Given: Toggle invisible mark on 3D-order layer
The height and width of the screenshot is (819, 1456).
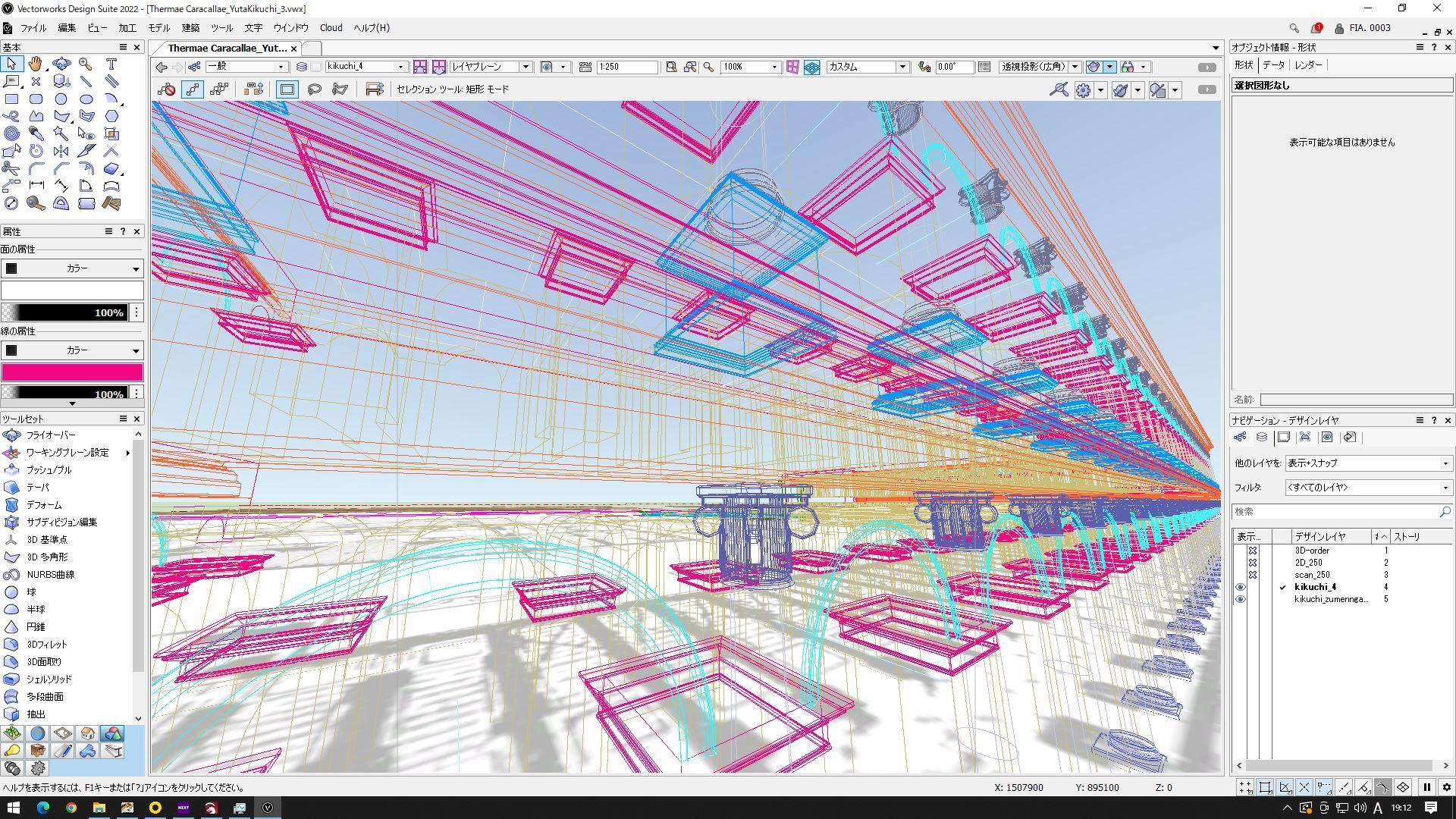Looking at the screenshot, I should (x=1253, y=551).
